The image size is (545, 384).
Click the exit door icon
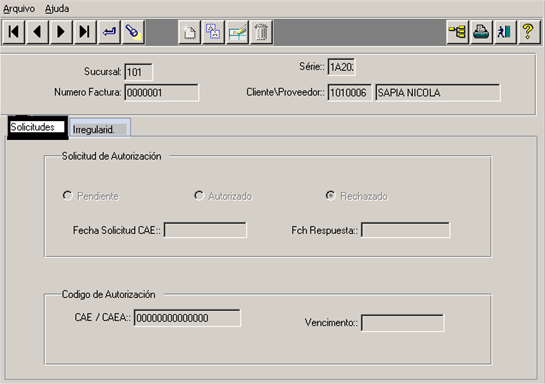click(x=505, y=32)
